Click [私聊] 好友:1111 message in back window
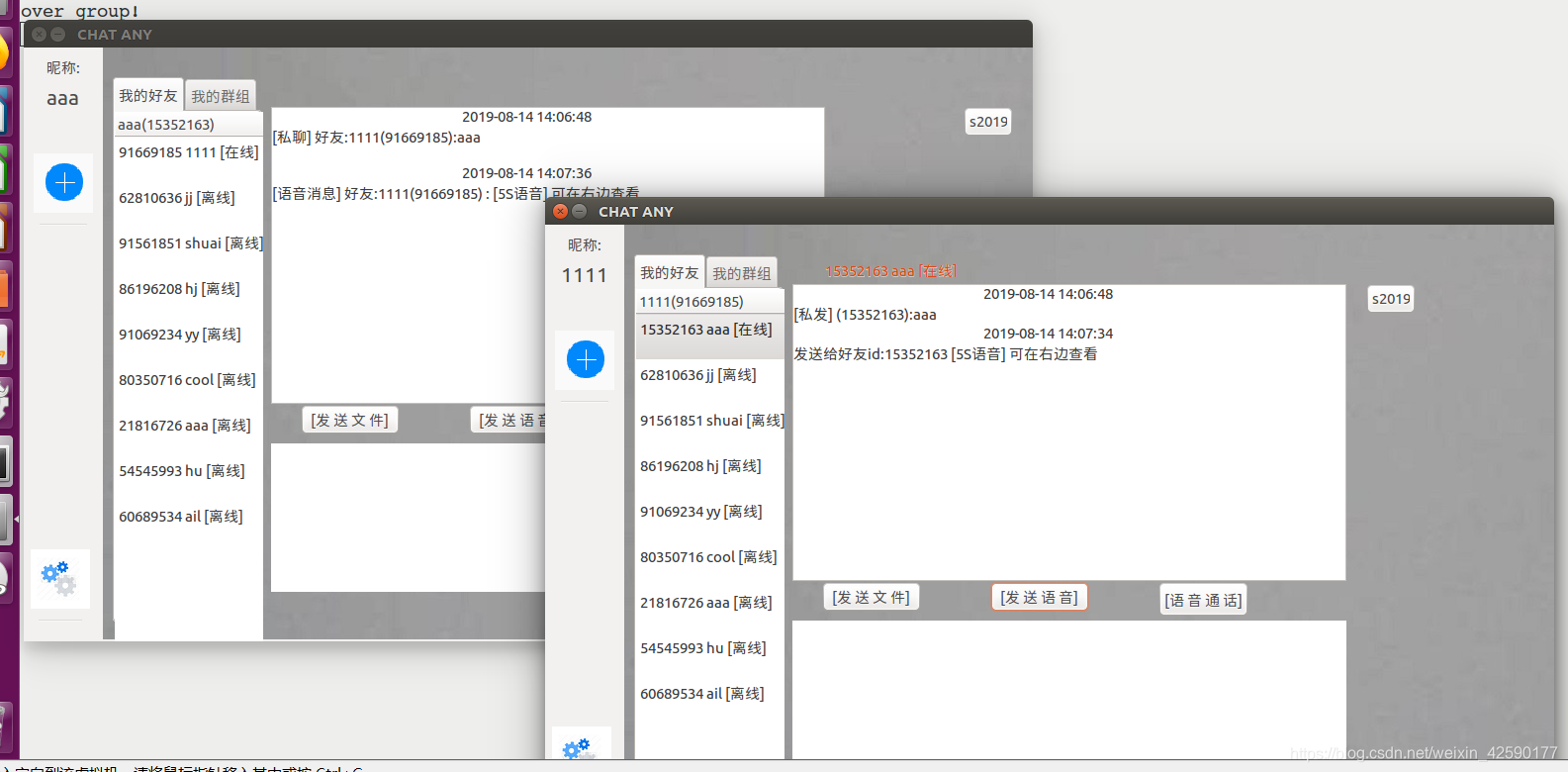1568x772 pixels. point(377,138)
